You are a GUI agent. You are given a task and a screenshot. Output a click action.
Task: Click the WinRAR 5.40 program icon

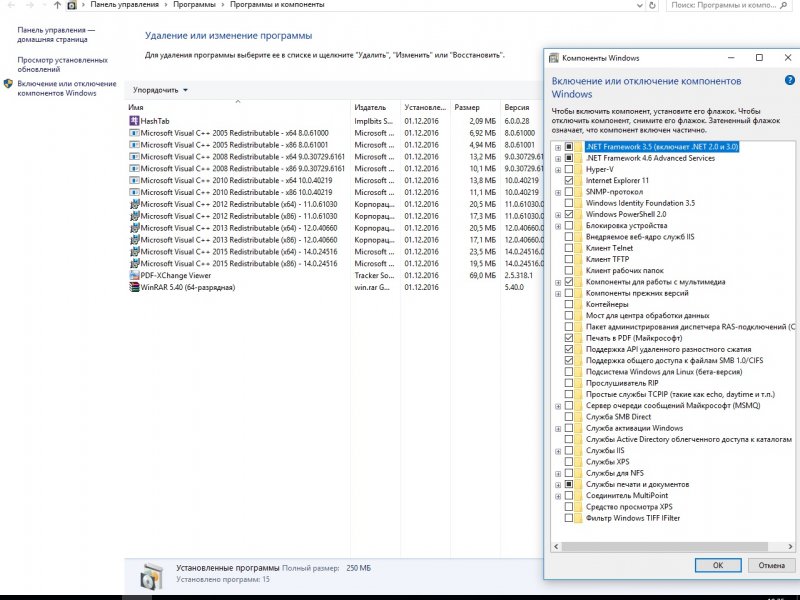(134, 287)
